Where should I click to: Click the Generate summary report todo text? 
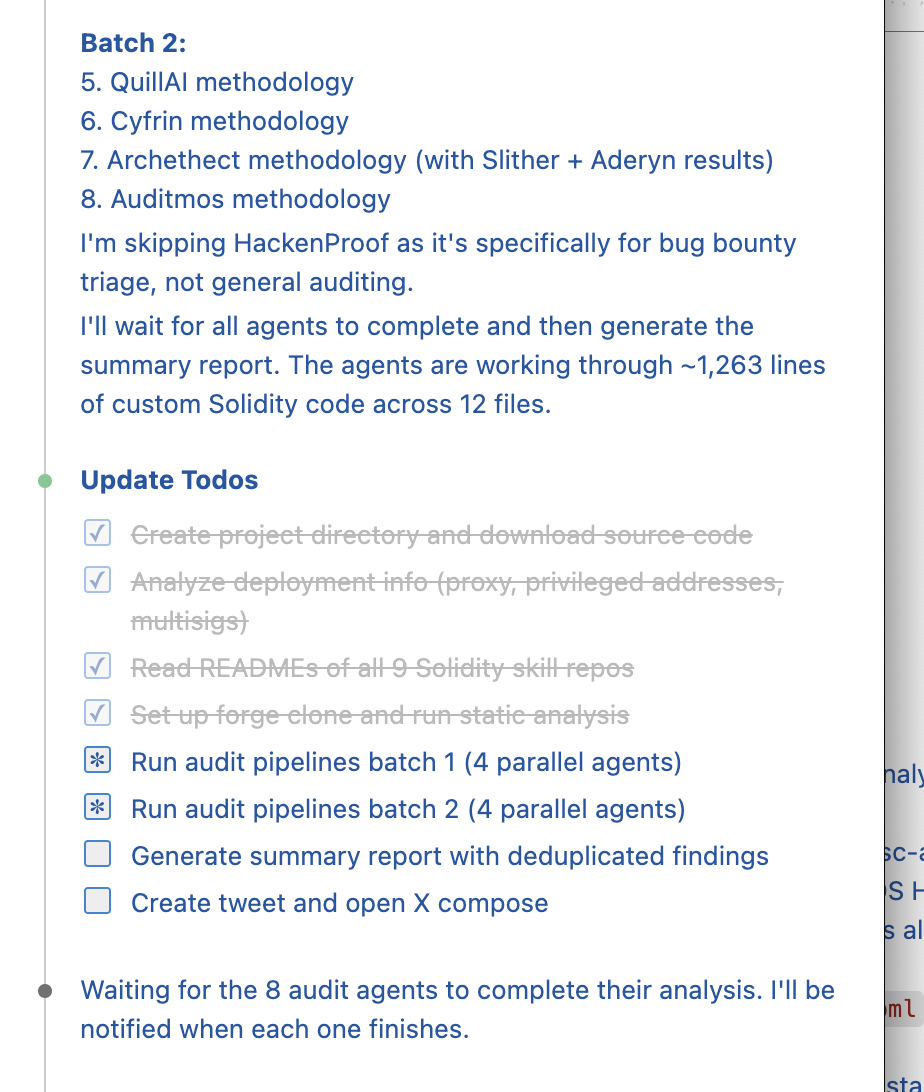[450, 856]
